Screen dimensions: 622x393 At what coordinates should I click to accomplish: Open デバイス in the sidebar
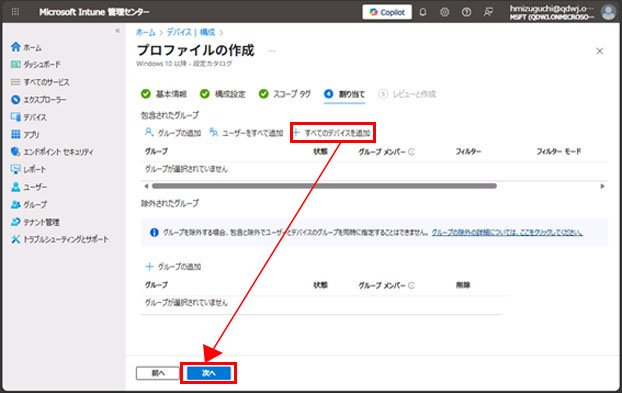click(29, 117)
